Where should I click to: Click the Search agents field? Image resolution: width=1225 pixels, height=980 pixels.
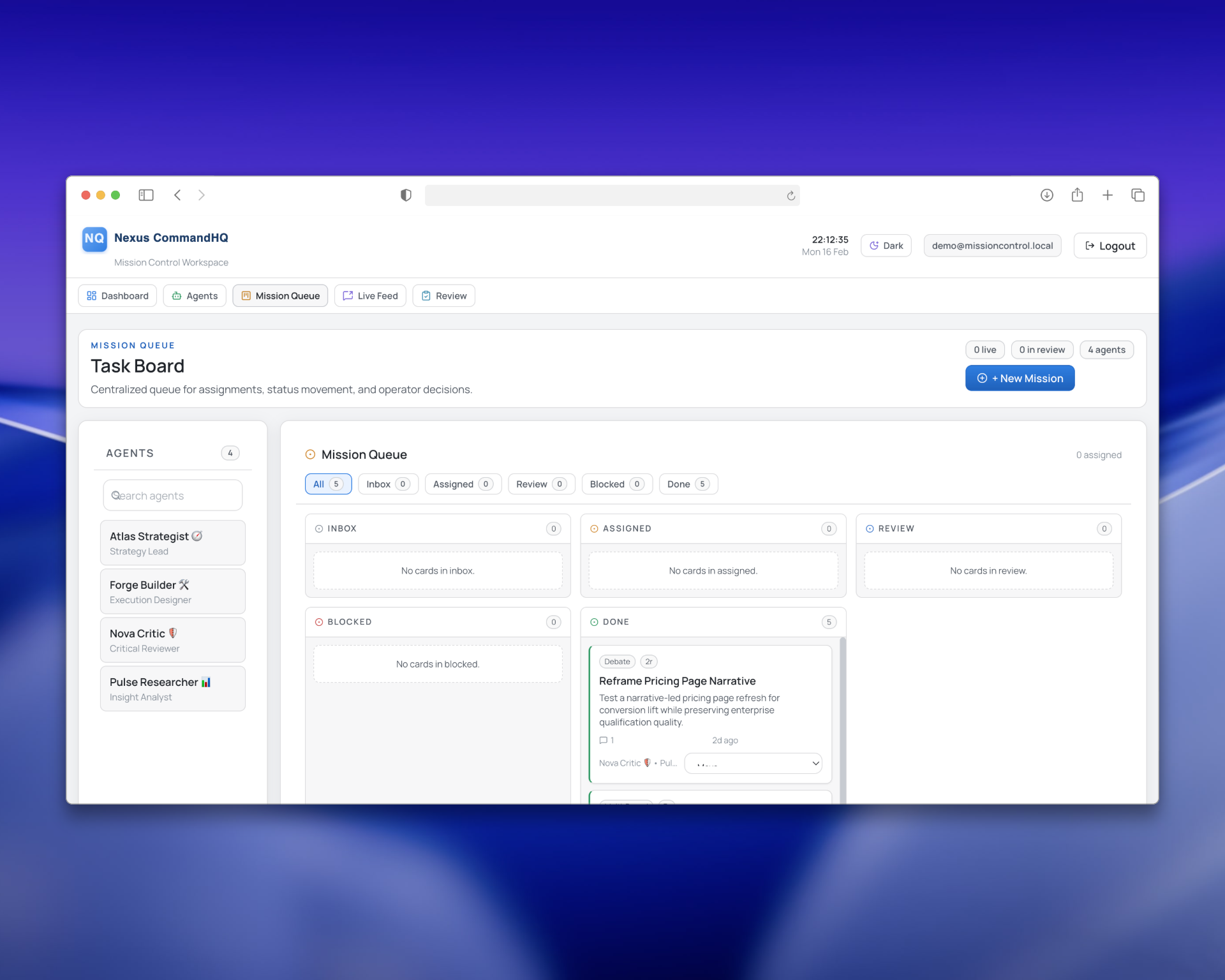pyautogui.click(x=173, y=496)
